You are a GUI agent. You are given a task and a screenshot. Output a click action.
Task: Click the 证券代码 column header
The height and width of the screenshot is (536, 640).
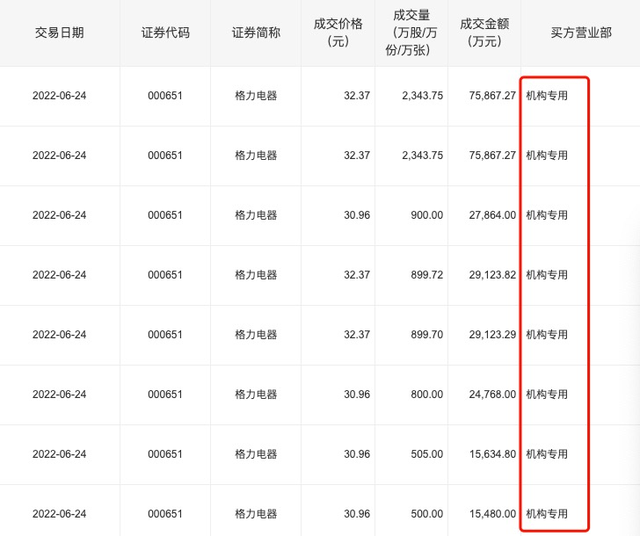(165, 32)
